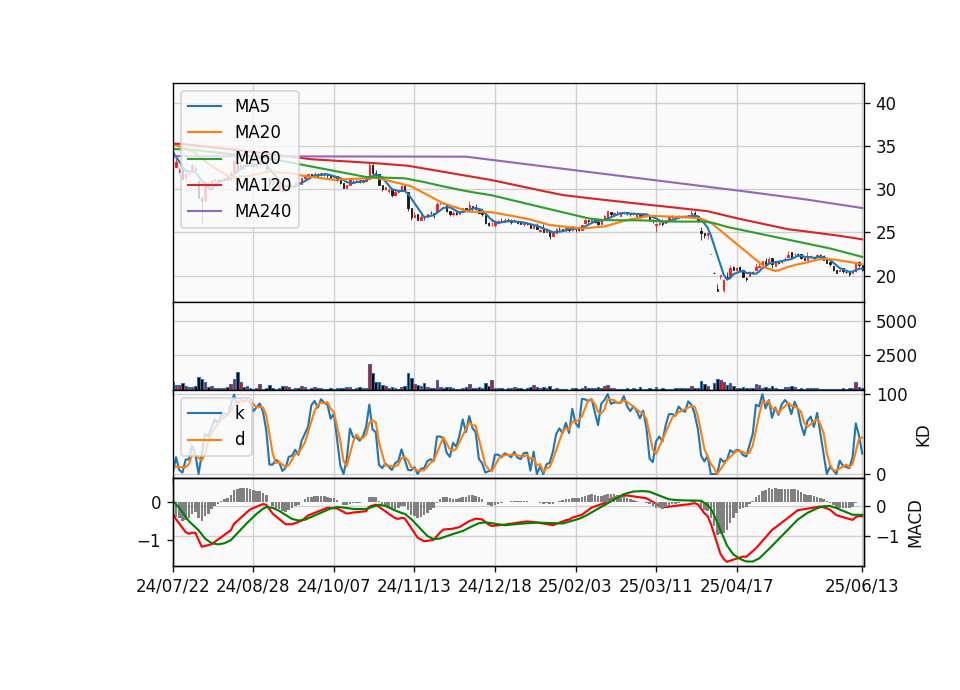Click the volume axis value 5000

click(896, 322)
